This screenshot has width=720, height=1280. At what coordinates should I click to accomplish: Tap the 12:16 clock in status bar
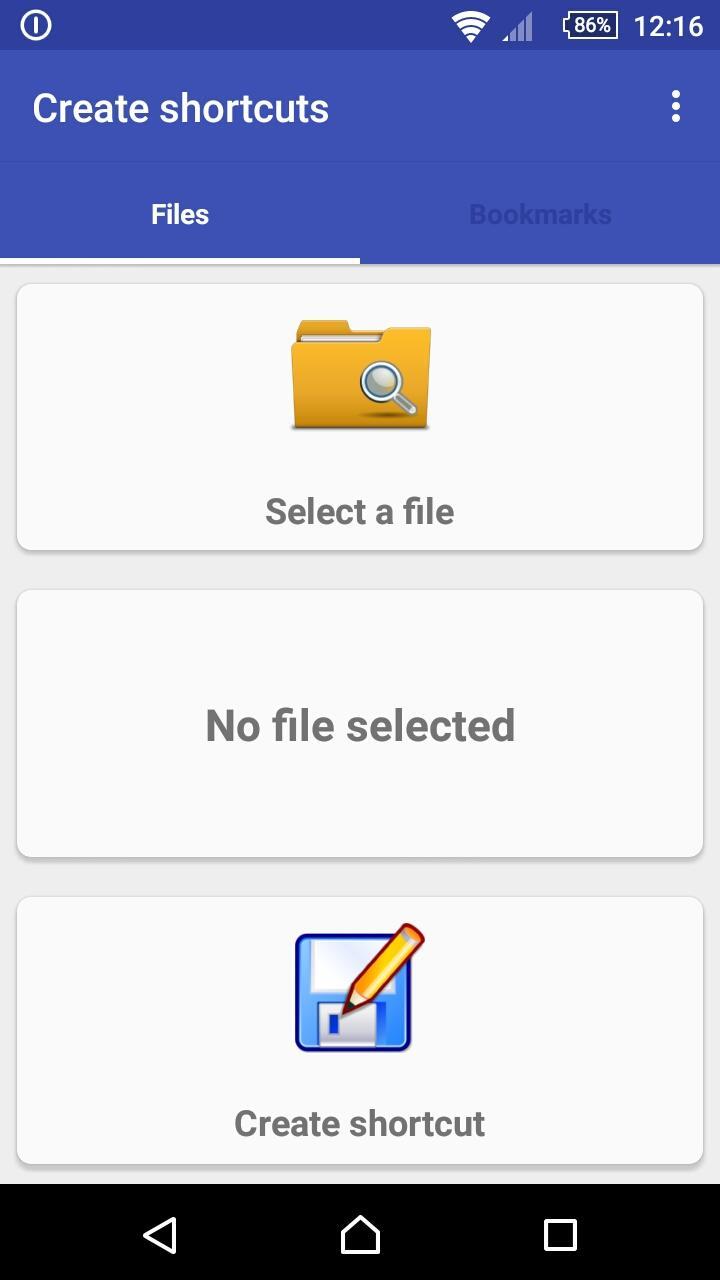[668, 26]
